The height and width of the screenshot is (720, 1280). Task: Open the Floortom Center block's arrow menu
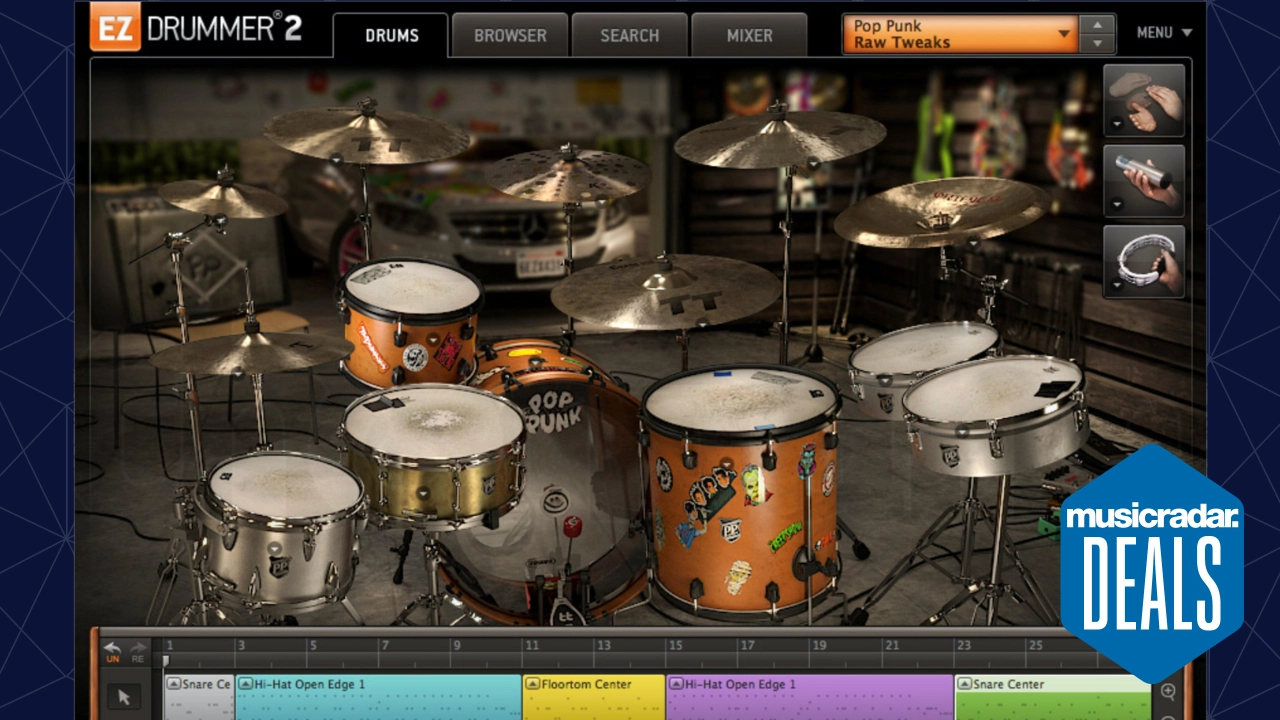coord(532,684)
